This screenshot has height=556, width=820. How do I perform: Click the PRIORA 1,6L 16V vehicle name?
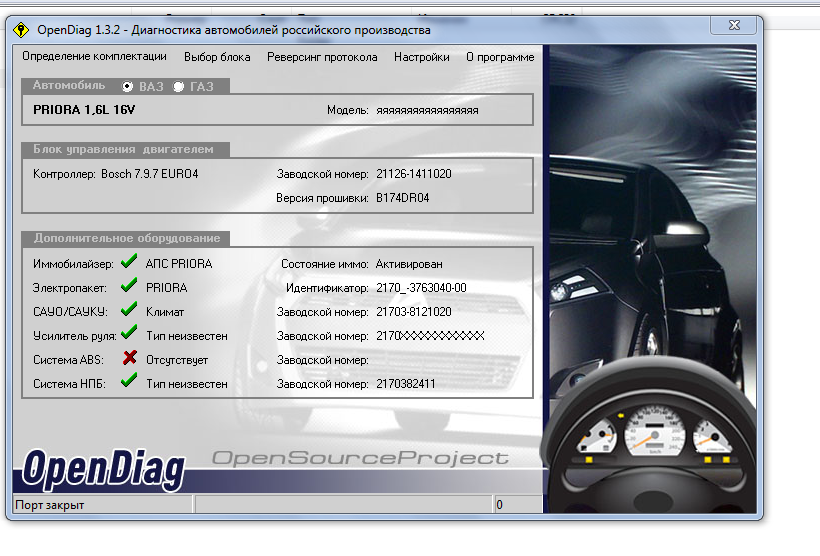(x=84, y=110)
